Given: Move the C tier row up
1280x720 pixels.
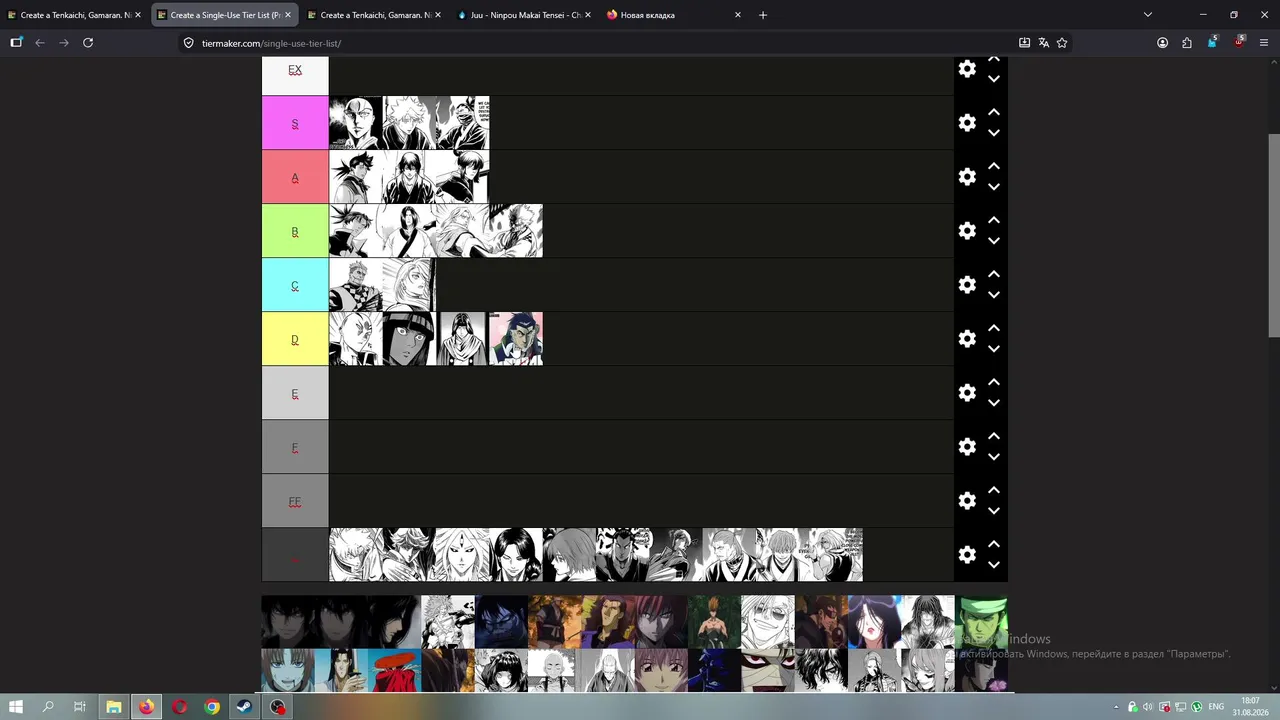Looking at the screenshot, I should 994,274.
